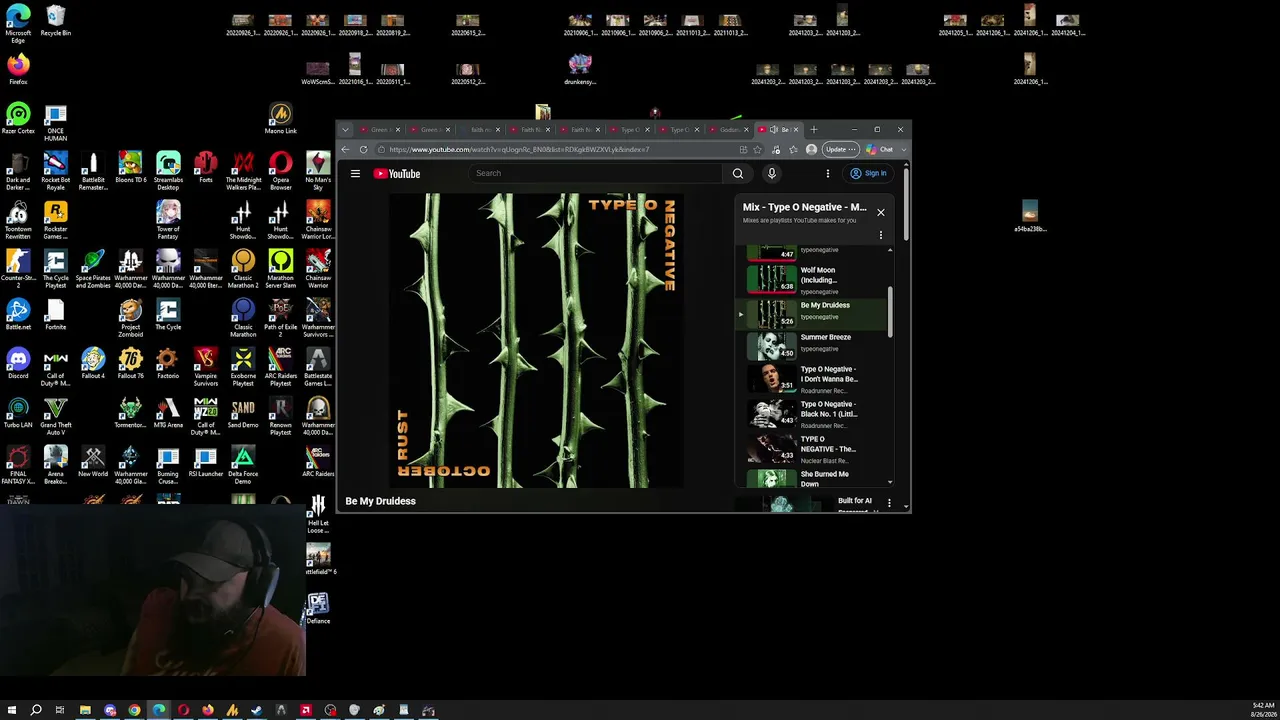
Task: Switch to the first Type O browser tab
Action: (628, 129)
